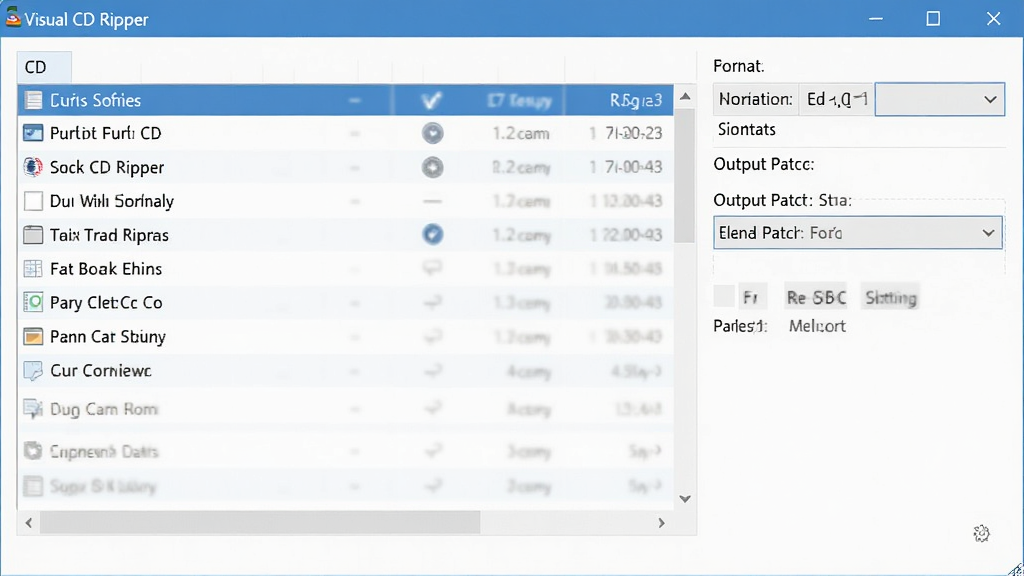Screen dimensions: 1024x576
Task: Click the vertical scrollbar thumb of the list
Action: [x=684, y=176]
